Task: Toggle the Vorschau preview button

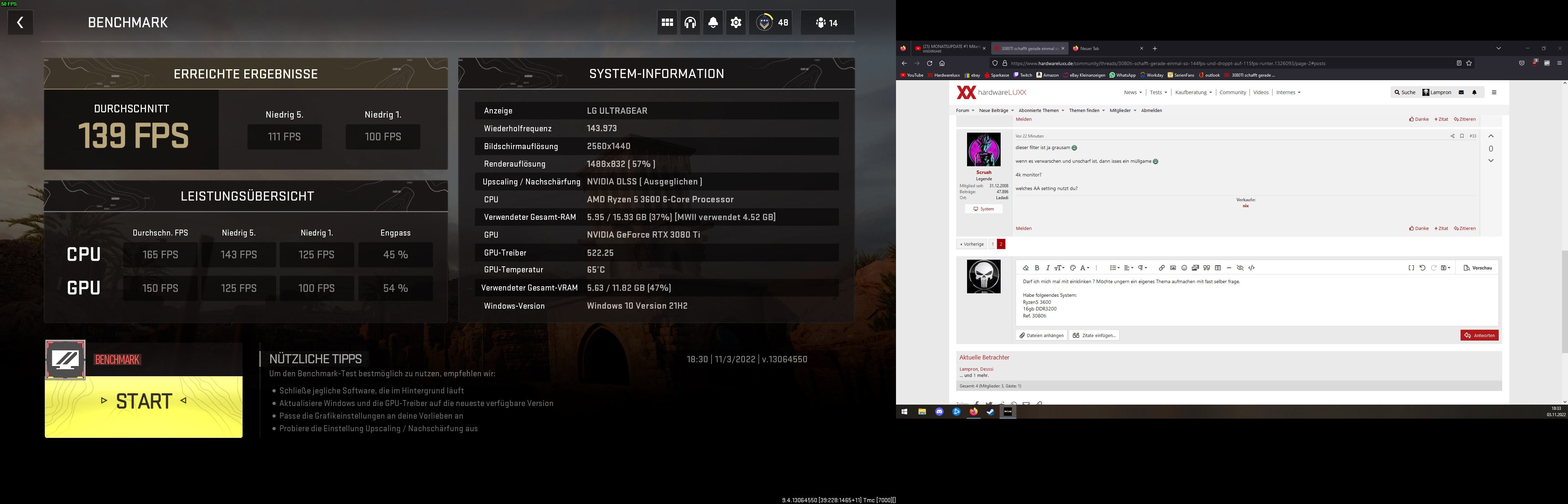Action: 1478,268
